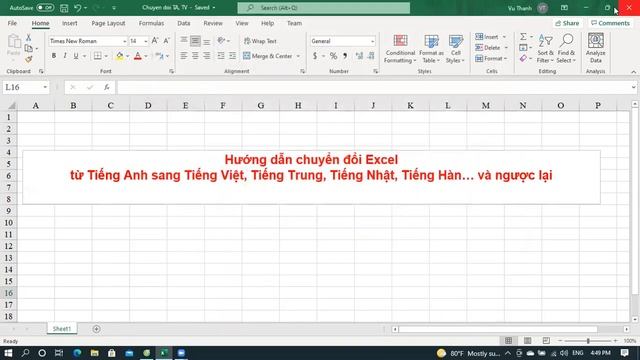
Task: Decrease the cell indent
Action: point(221,56)
